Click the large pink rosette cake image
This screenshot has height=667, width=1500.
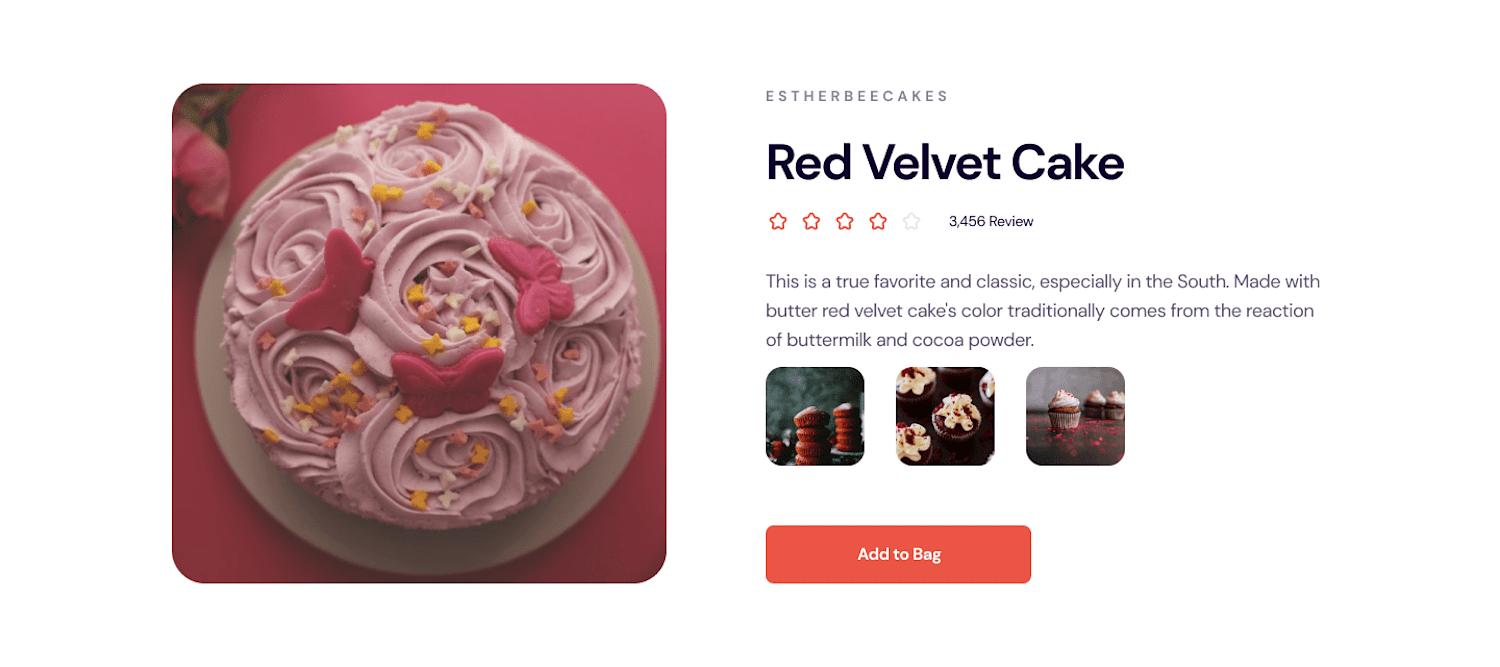(x=419, y=333)
